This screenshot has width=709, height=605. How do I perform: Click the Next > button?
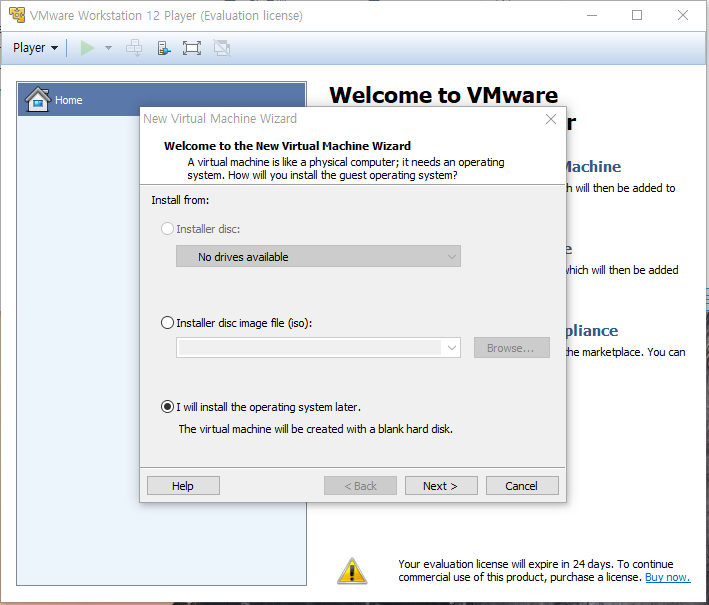pos(441,486)
